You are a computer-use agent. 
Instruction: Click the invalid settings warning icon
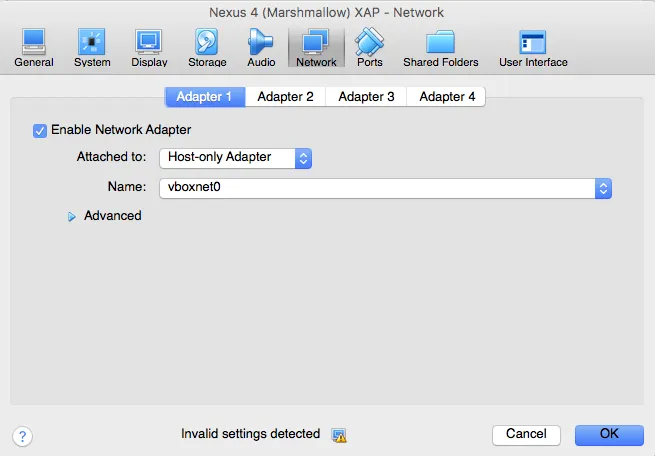coord(339,435)
